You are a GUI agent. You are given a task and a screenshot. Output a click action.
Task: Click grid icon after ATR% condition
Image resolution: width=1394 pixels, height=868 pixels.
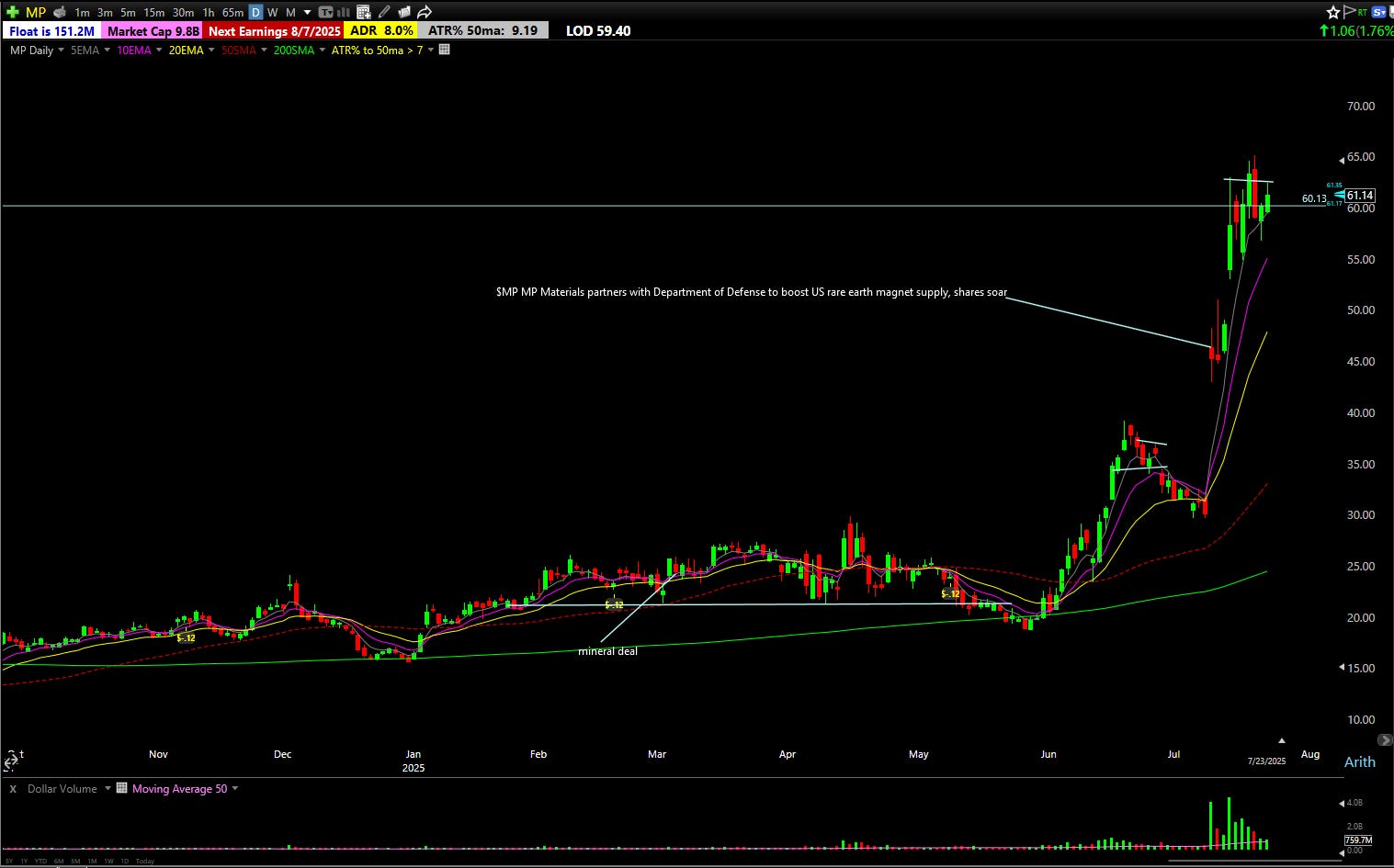(x=444, y=50)
